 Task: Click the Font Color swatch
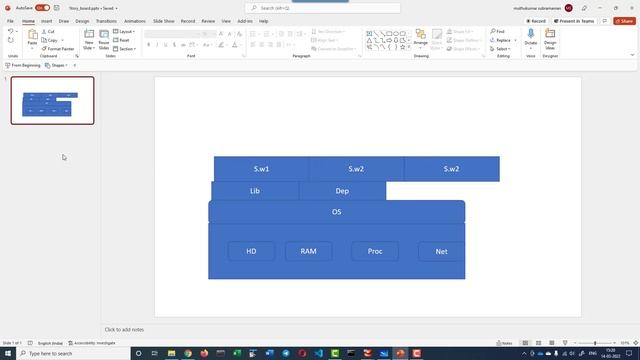coord(235,45)
